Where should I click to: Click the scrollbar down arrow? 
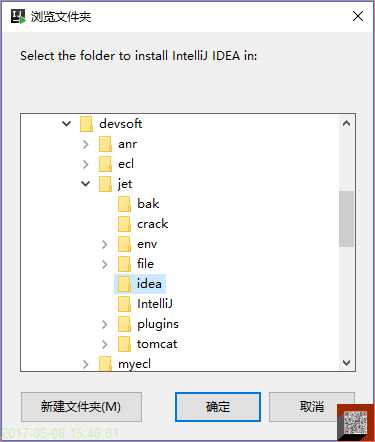(x=347, y=363)
